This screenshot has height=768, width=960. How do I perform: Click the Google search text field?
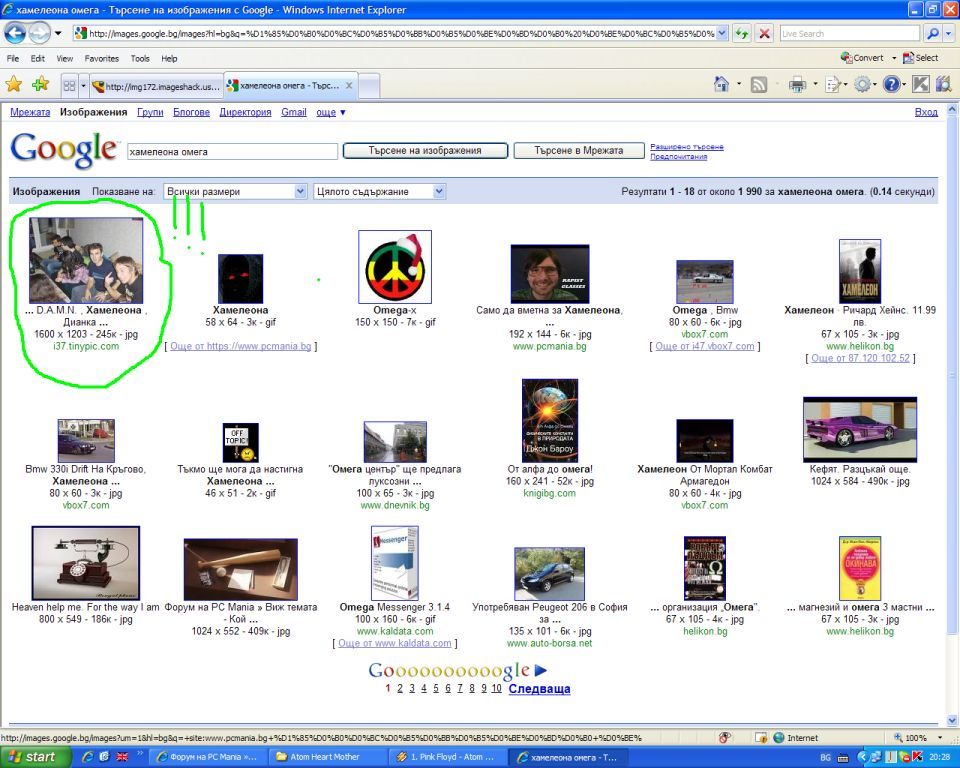click(232, 151)
